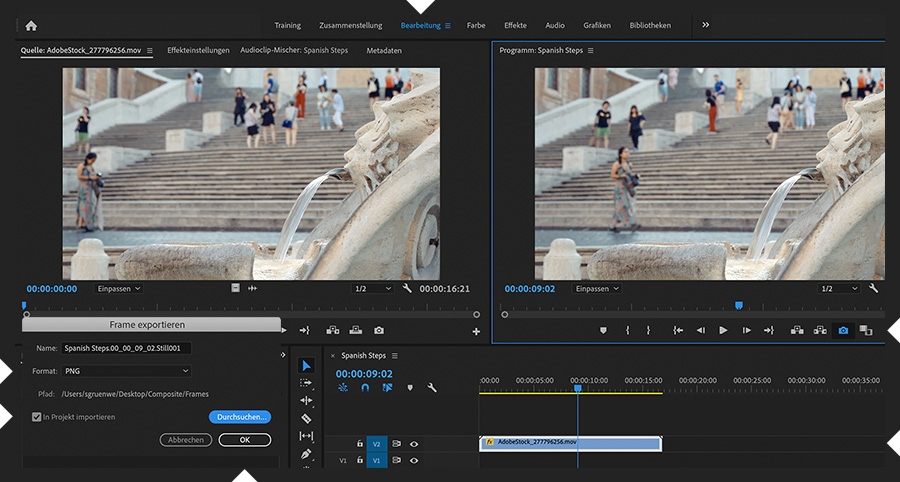Click the Selection arrow tool
Screen dimensions: 900x482
tap(307, 366)
